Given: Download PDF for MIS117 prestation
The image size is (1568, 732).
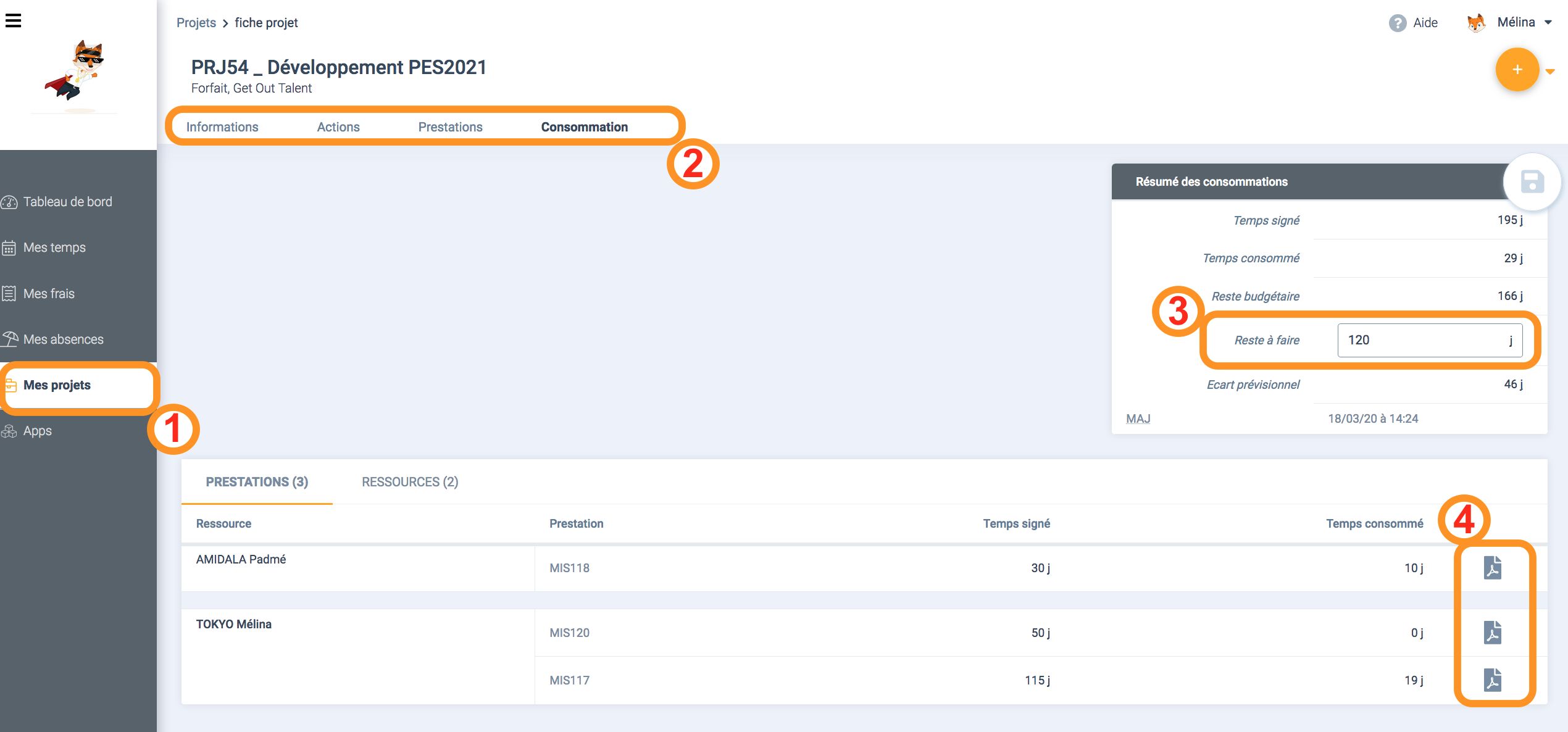Looking at the screenshot, I should (x=1492, y=680).
